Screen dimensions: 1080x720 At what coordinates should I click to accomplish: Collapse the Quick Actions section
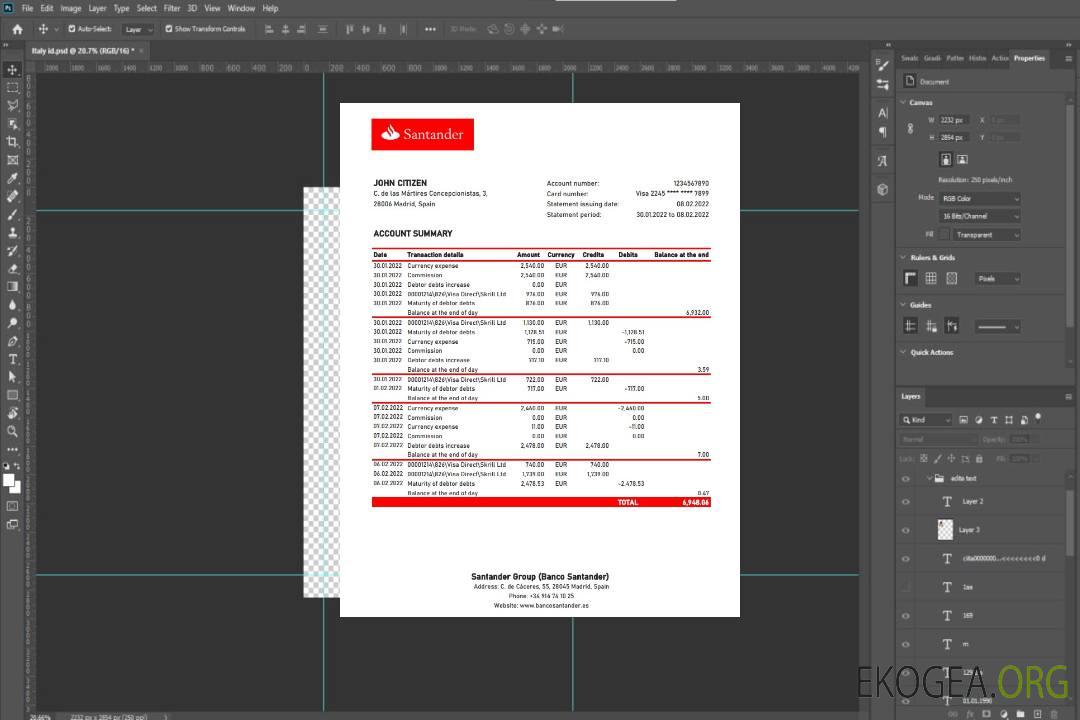903,352
